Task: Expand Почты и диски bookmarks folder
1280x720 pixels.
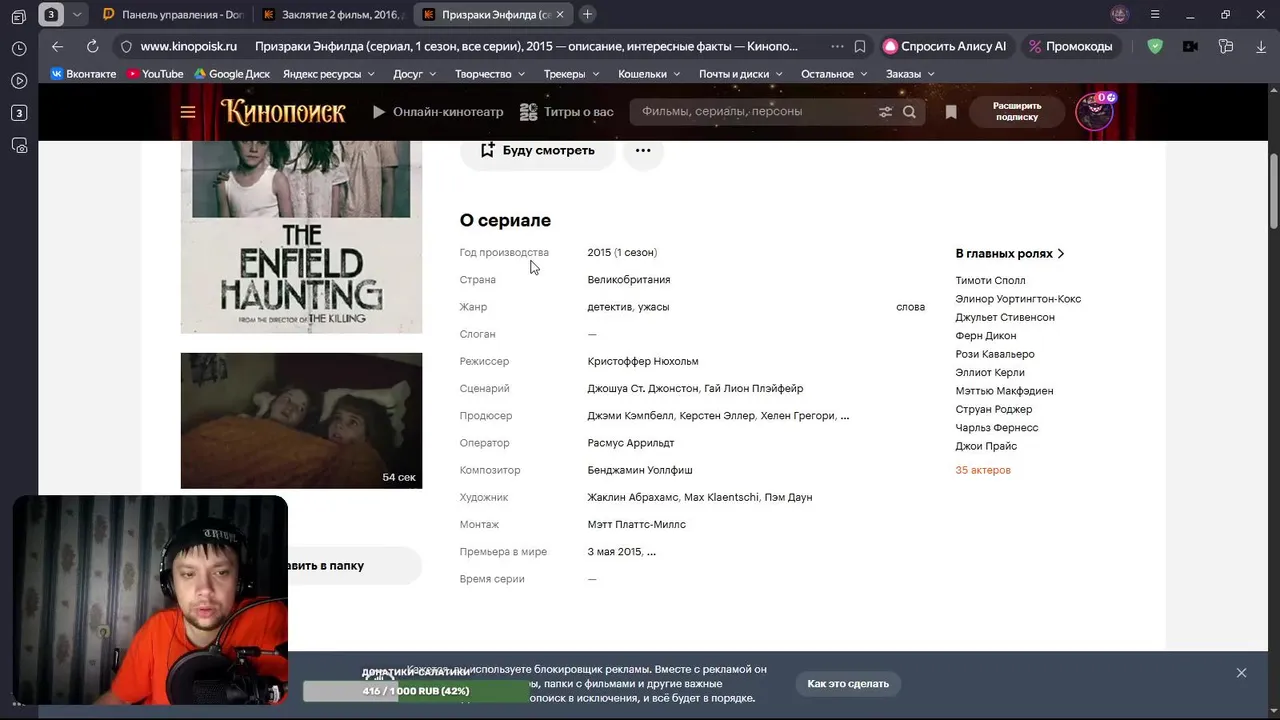Action: click(x=741, y=74)
